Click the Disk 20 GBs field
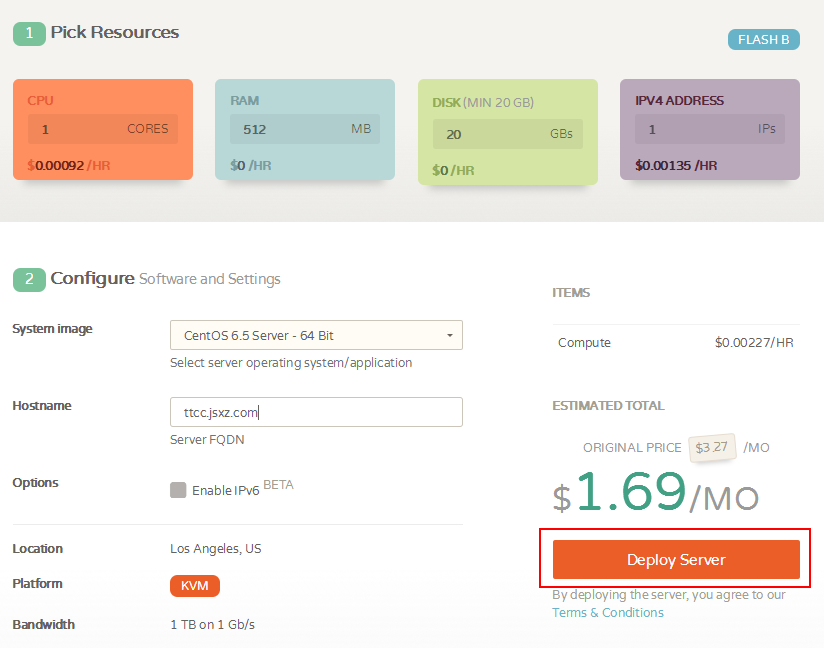 click(508, 134)
